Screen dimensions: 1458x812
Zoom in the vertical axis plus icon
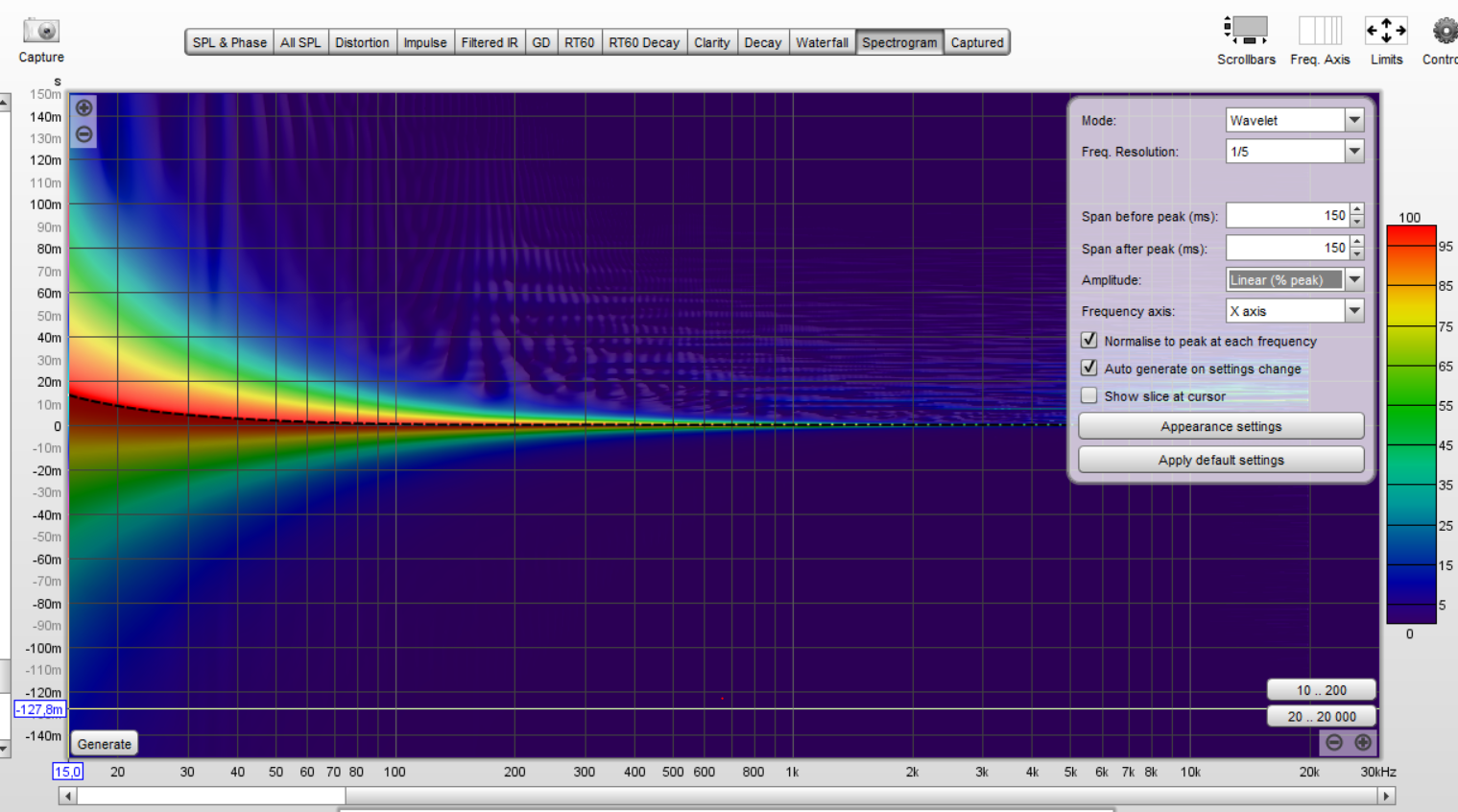(84, 107)
